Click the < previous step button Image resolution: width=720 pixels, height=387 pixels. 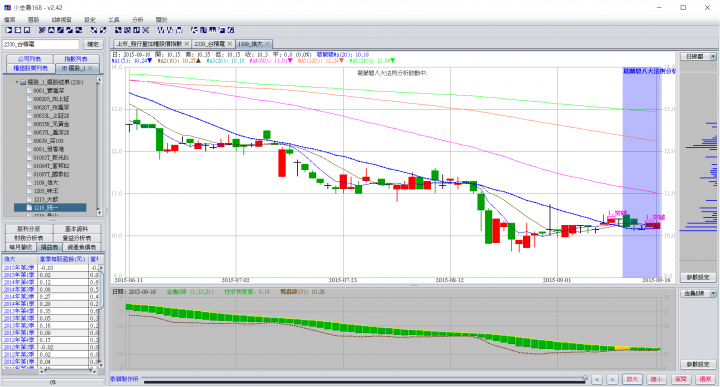coord(597,379)
